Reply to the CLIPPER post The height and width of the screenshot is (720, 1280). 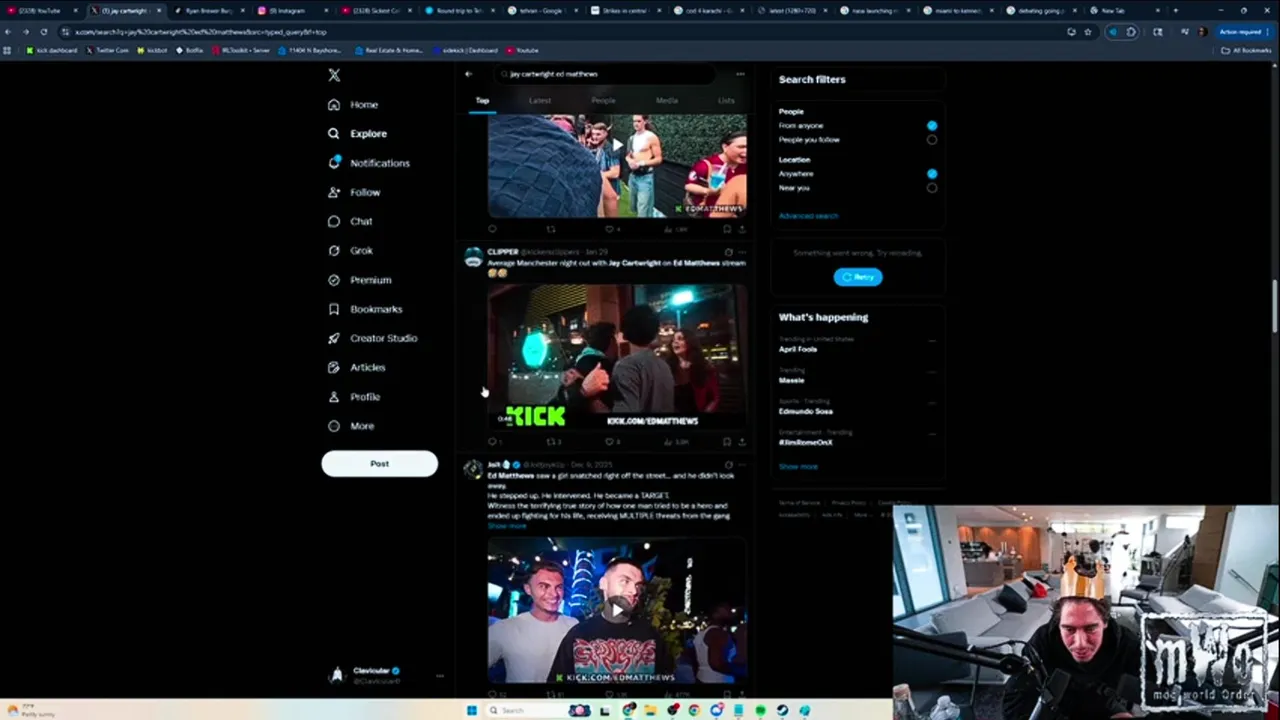492,441
